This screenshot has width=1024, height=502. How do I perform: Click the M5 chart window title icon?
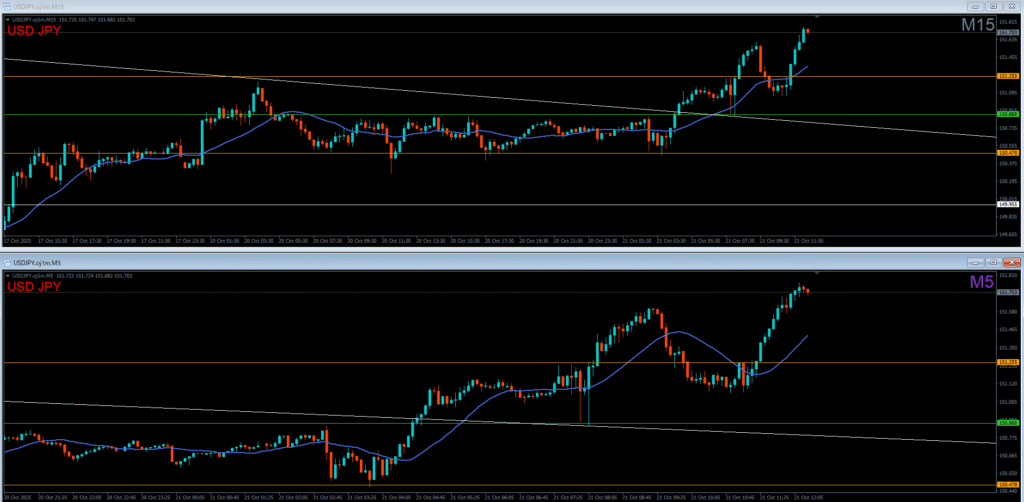[7, 261]
